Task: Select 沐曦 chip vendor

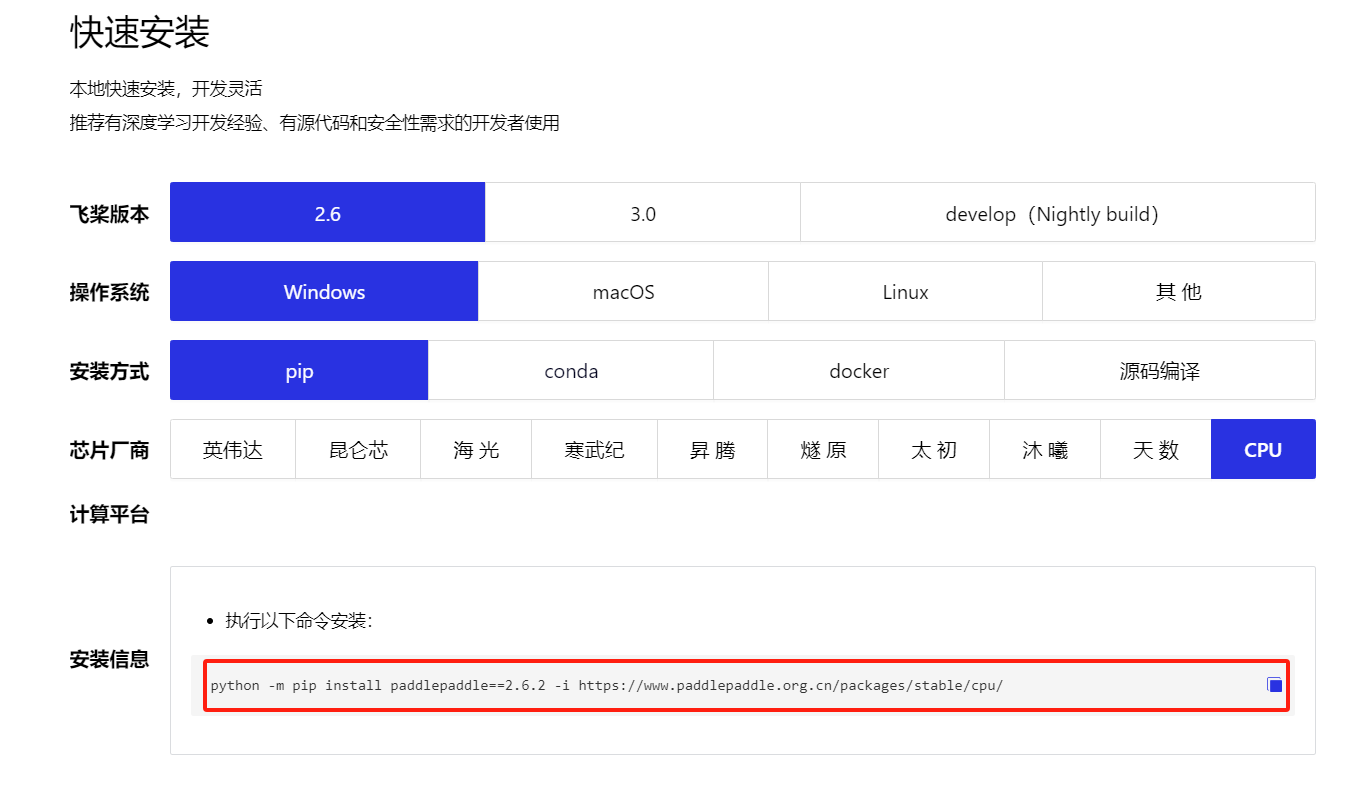Action: (1045, 449)
